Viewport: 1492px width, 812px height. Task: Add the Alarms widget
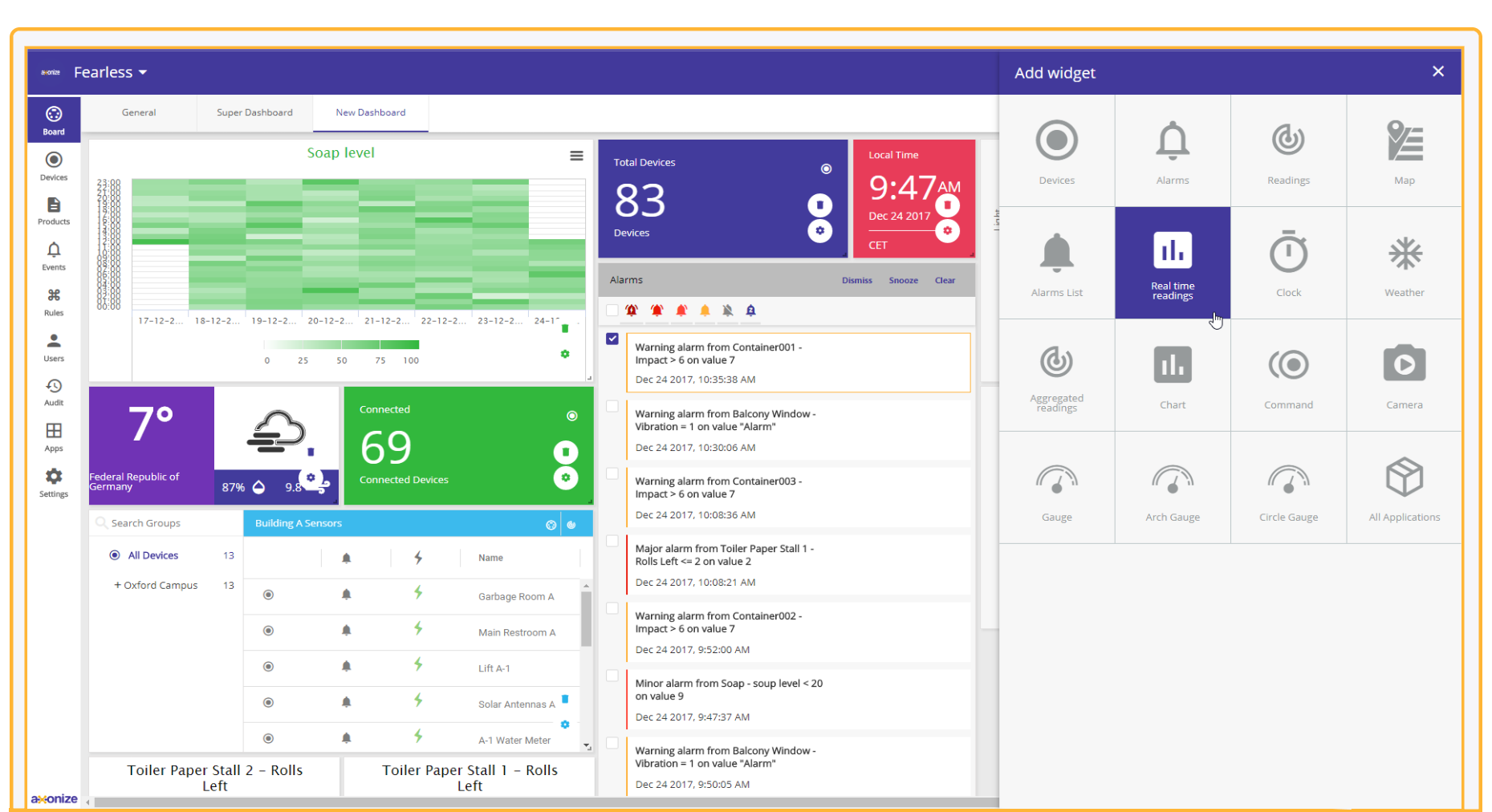[1172, 151]
